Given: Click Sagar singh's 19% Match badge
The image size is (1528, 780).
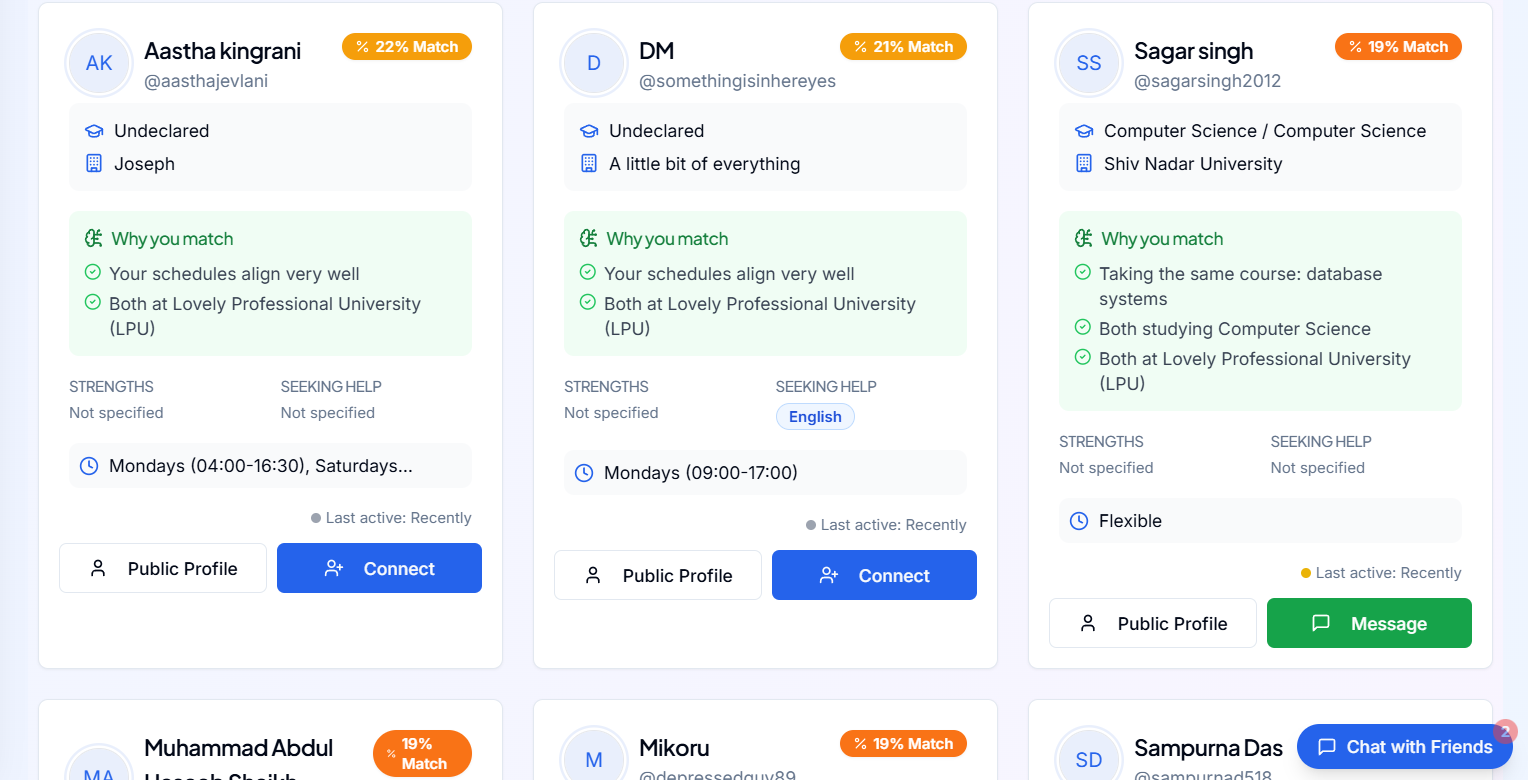Looking at the screenshot, I should 1398,47.
